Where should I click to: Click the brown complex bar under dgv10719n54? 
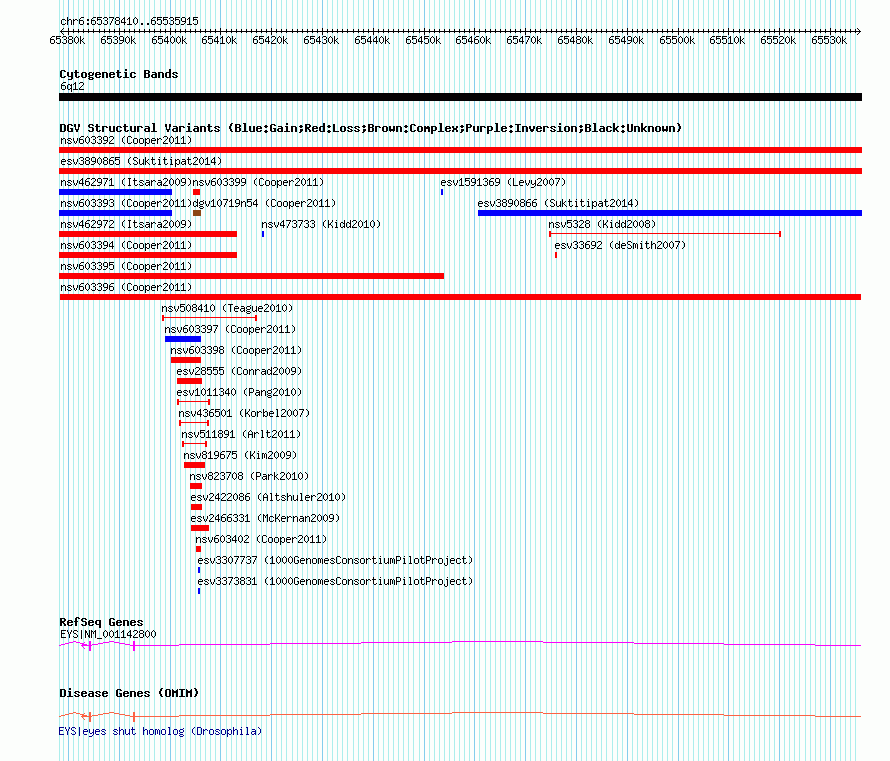pos(197,213)
